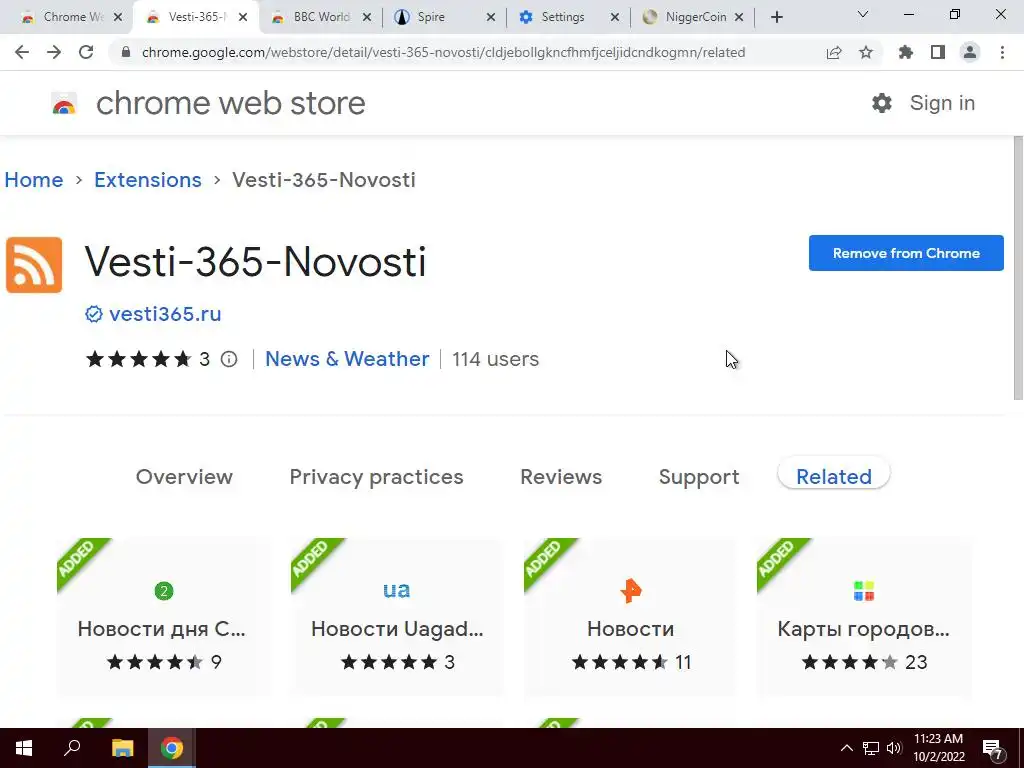Open web store settings gear
The image size is (1024, 768).
coord(882,103)
